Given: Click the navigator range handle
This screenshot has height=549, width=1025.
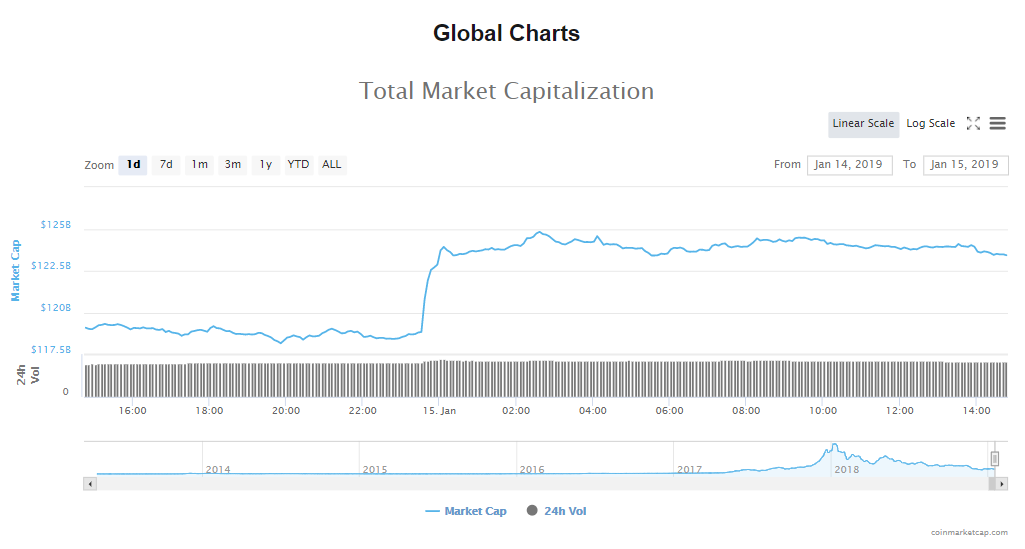Looking at the screenshot, I should 994,458.
